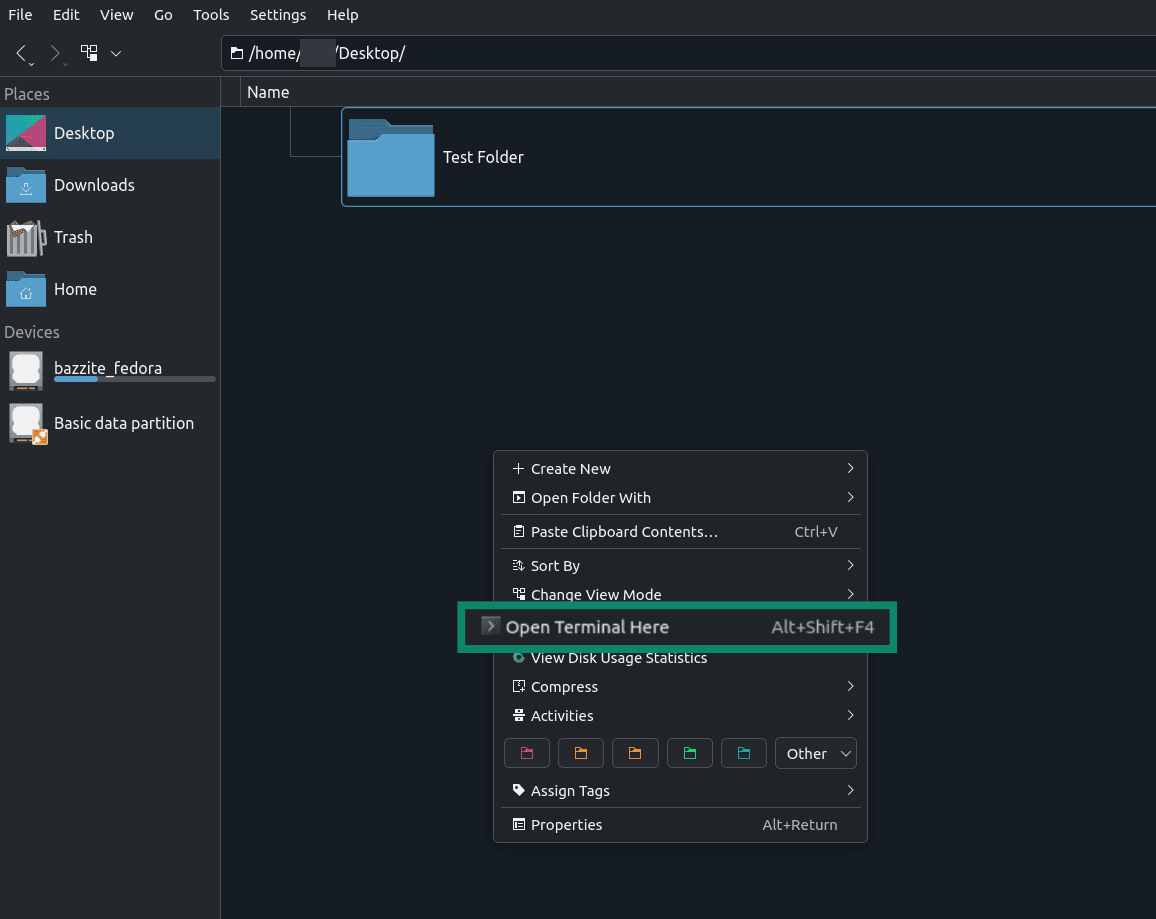Screen dimensions: 1156x919
Task: Select Open Terminal Here
Action: pos(677,627)
